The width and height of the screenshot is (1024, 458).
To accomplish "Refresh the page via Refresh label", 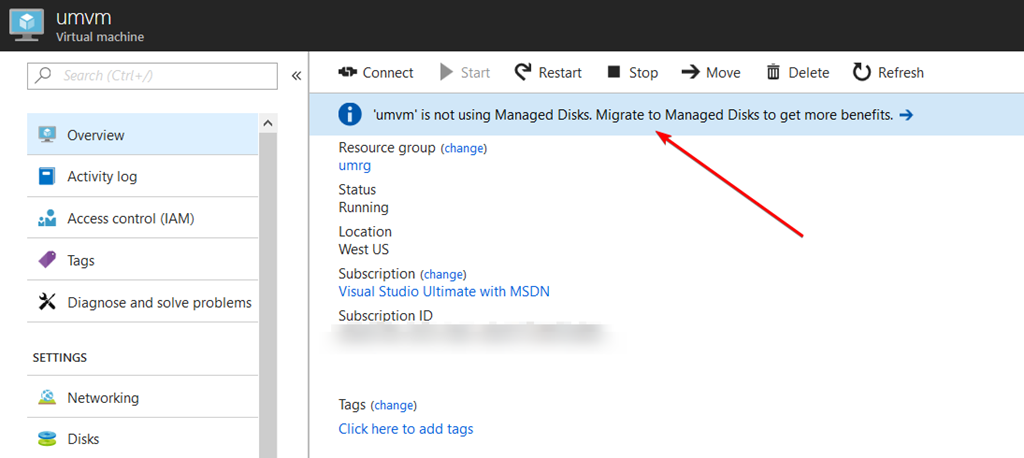I will (901, 73).
